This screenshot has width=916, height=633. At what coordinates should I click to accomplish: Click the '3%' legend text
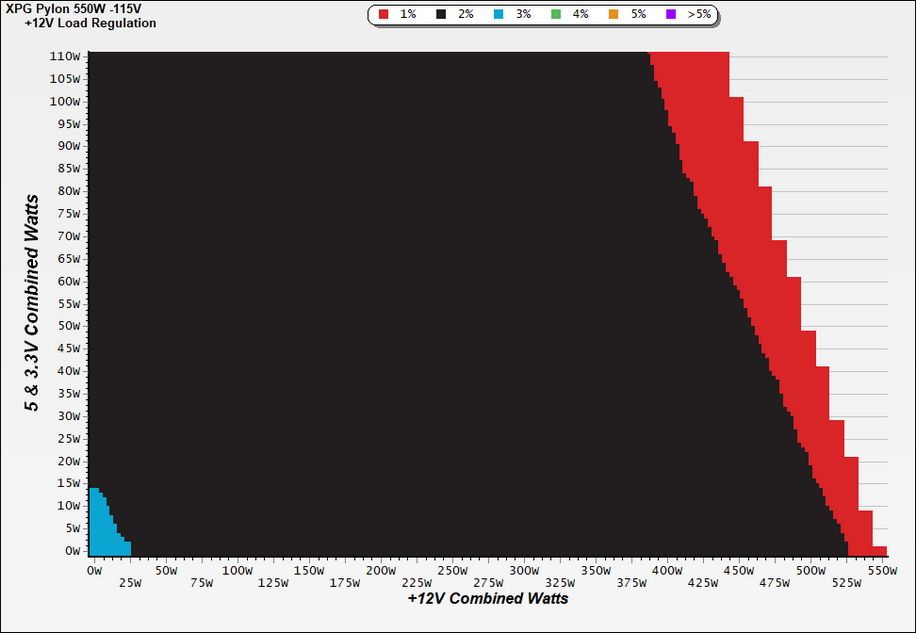point(523,15)
